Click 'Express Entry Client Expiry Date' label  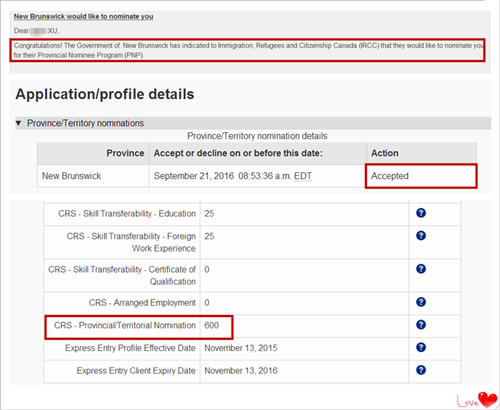coord(136,370)
